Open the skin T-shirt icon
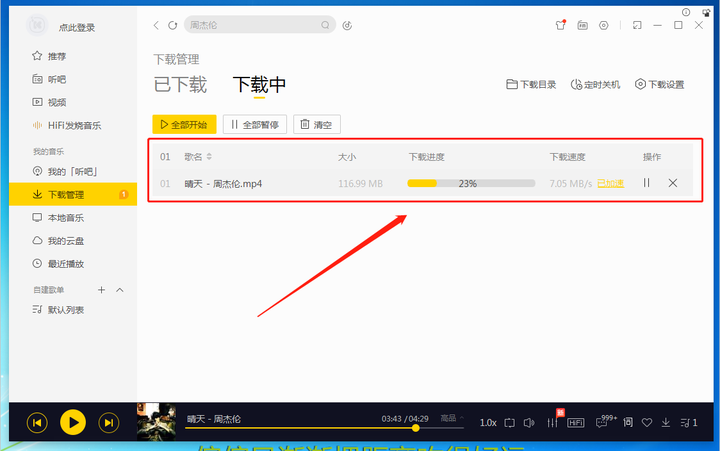Image resolution: width=720 pixels, height=451 pixels. pyautogui.click(x=561, y=25)
